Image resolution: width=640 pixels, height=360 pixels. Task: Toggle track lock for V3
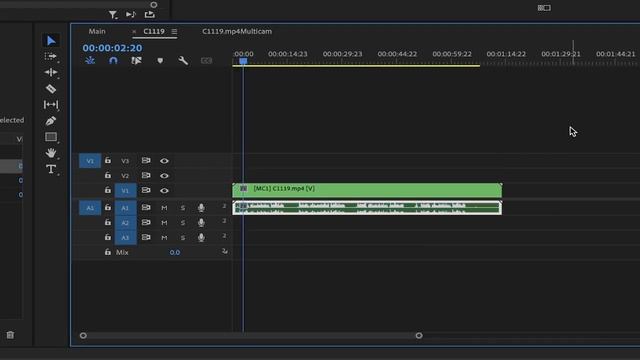point(108,160)
